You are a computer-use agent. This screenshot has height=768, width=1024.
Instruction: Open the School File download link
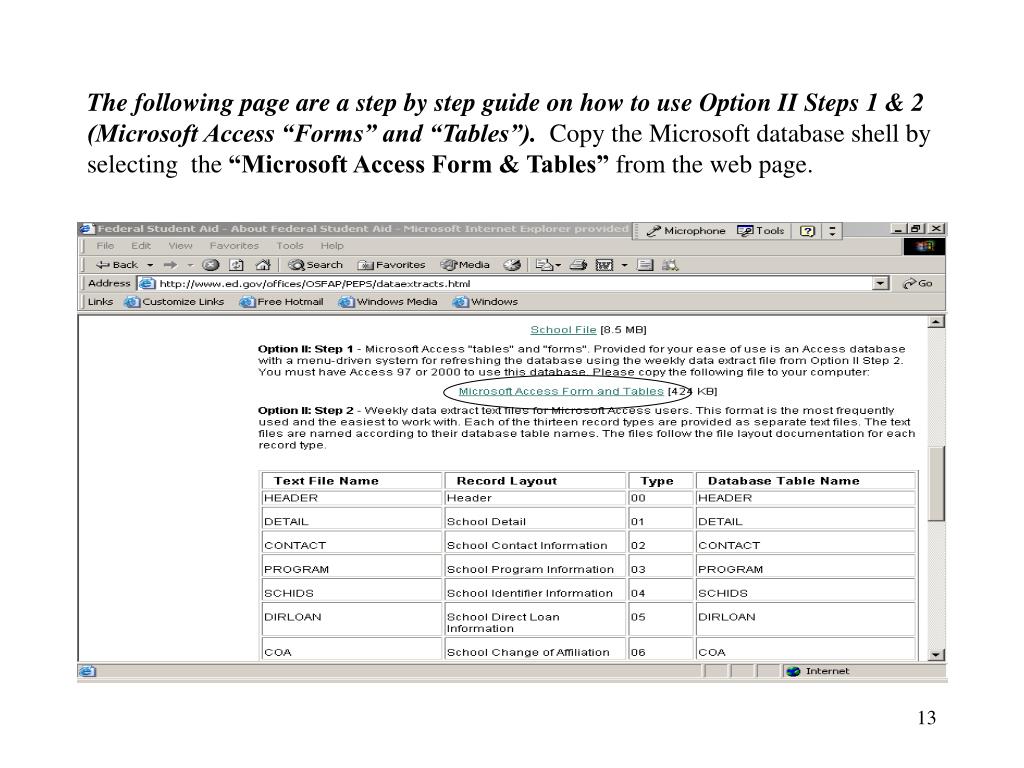pos(563,330)
